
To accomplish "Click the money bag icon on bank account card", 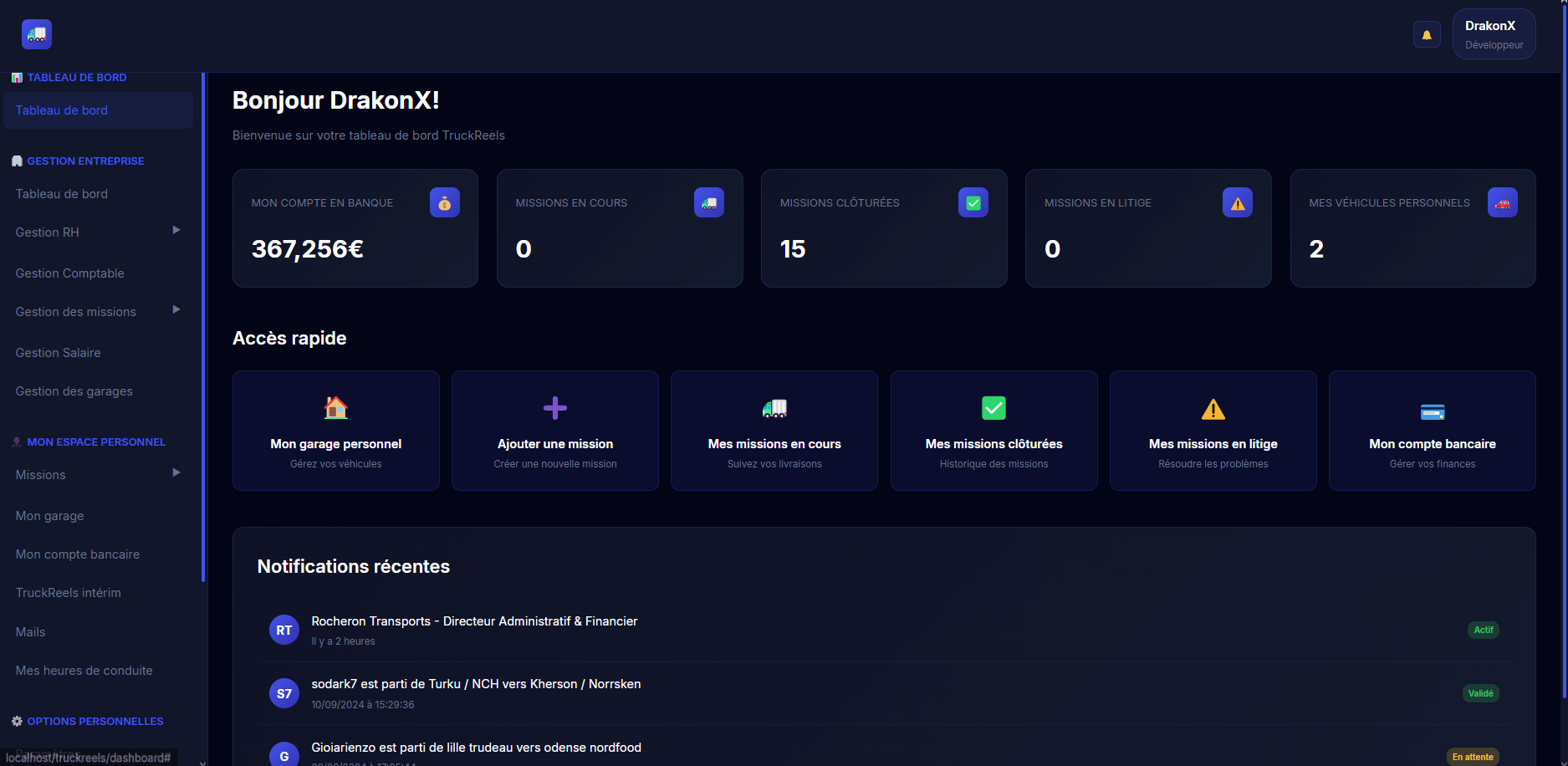I will [x=444, y=202].
